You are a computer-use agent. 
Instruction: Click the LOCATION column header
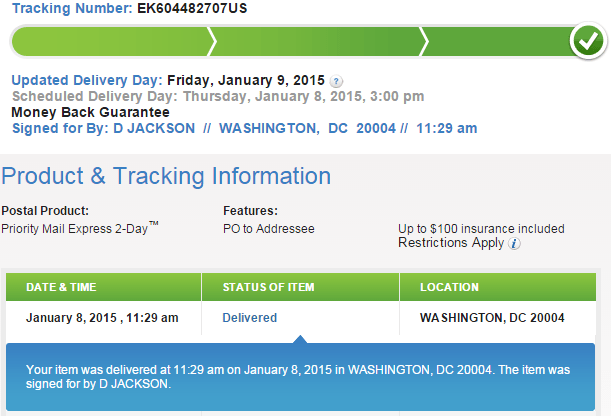pyautogui.click(x=449, y=287)
